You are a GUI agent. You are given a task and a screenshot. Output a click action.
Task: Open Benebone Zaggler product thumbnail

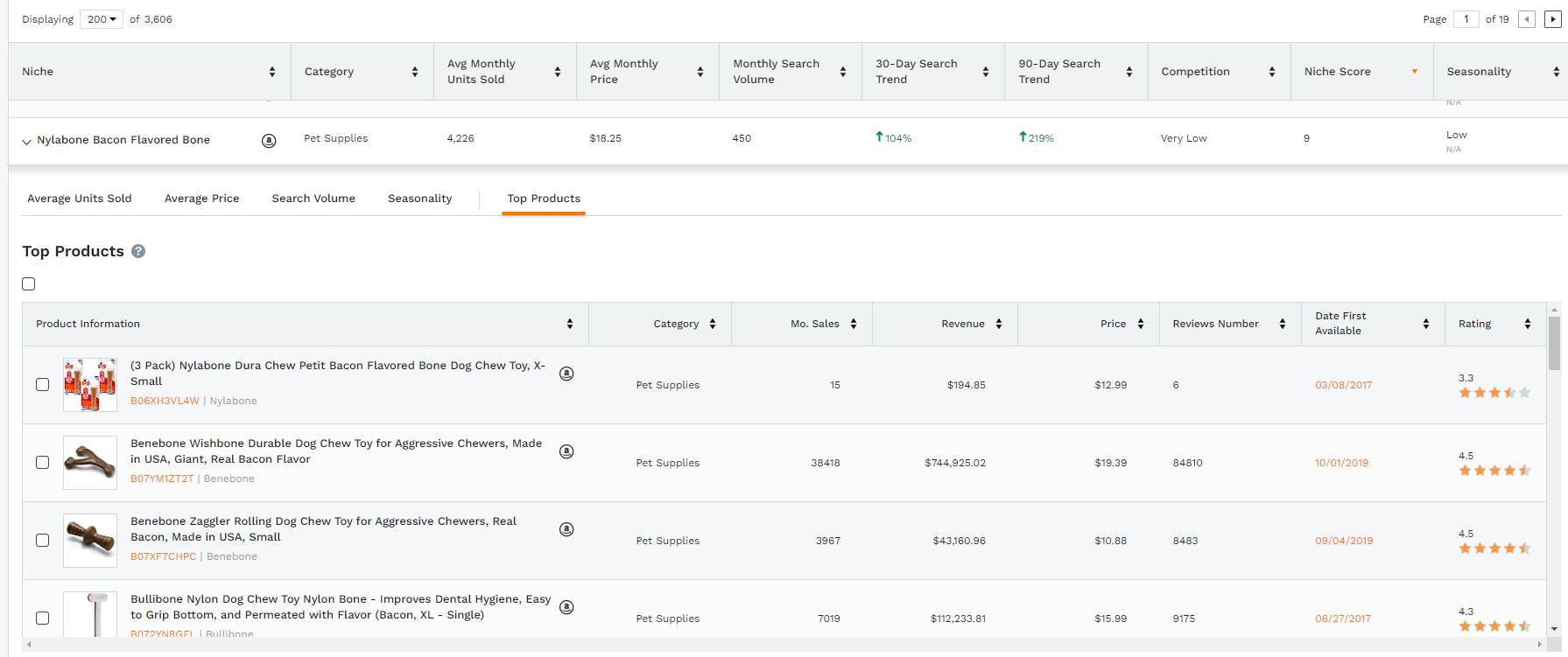pos(90,541)
